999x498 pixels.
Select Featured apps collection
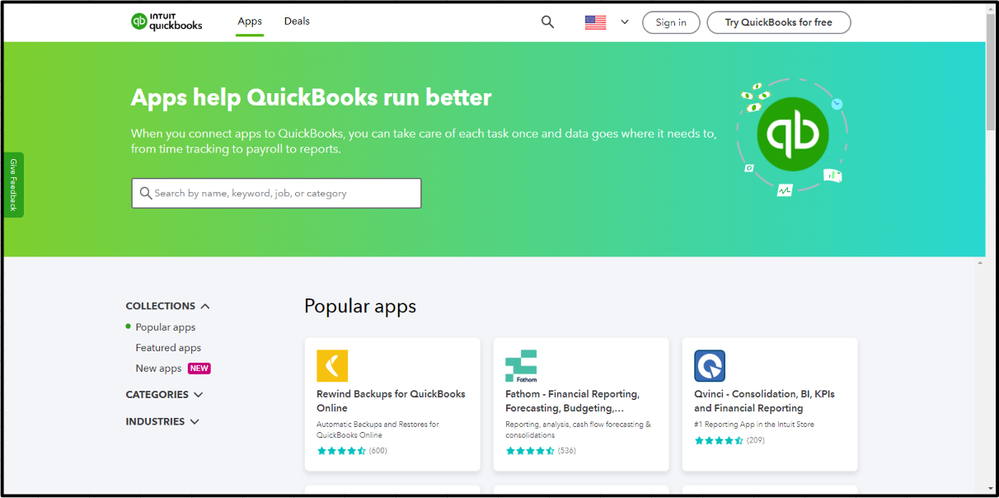pyautogui.click(x=168, y=348)
